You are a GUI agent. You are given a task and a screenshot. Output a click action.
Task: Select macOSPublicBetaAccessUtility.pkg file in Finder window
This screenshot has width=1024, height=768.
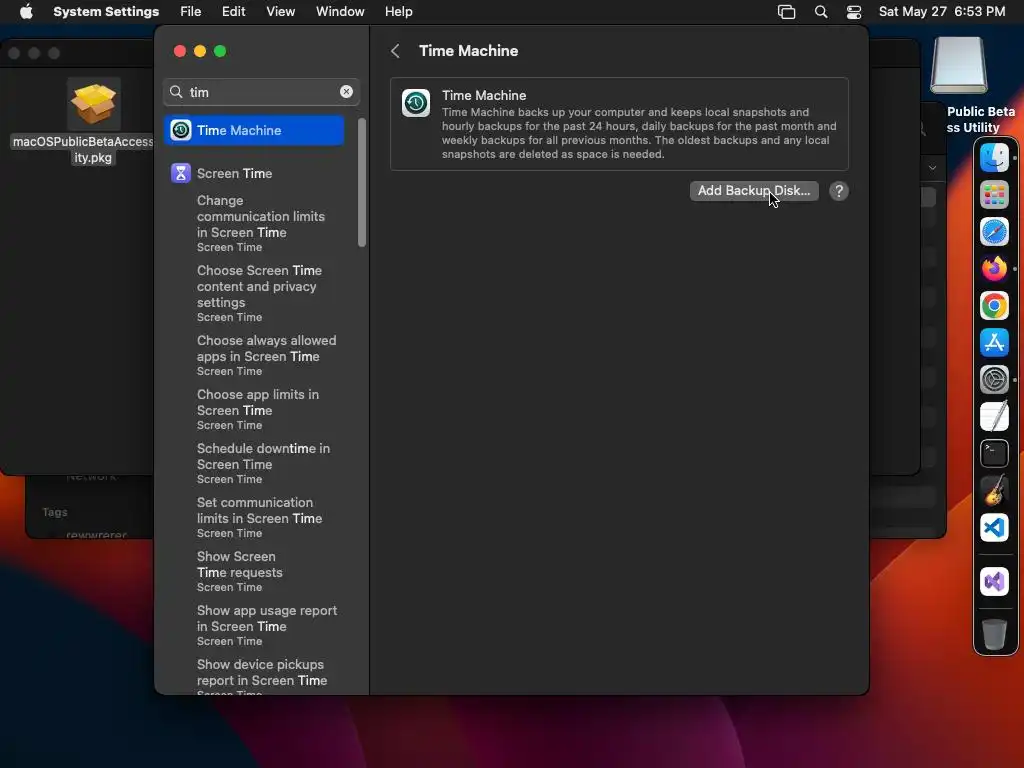[93, 121]
